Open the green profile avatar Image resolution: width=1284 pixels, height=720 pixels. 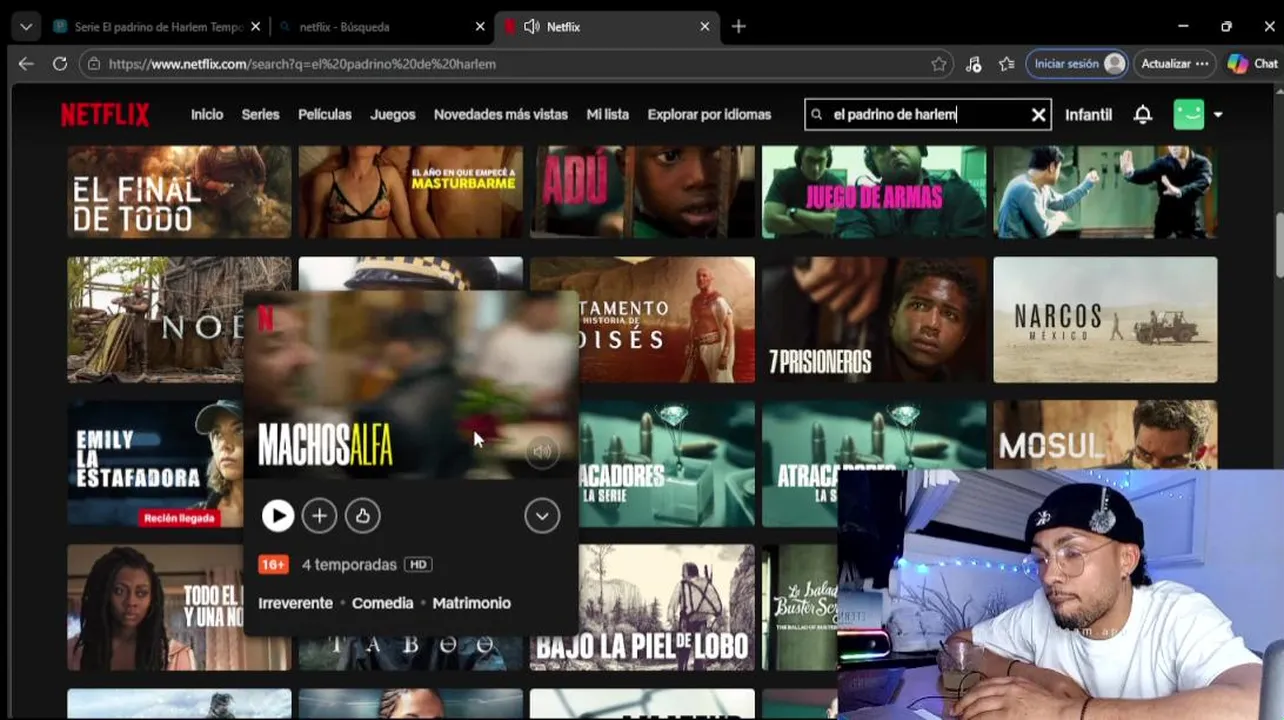click(1189, 114)
